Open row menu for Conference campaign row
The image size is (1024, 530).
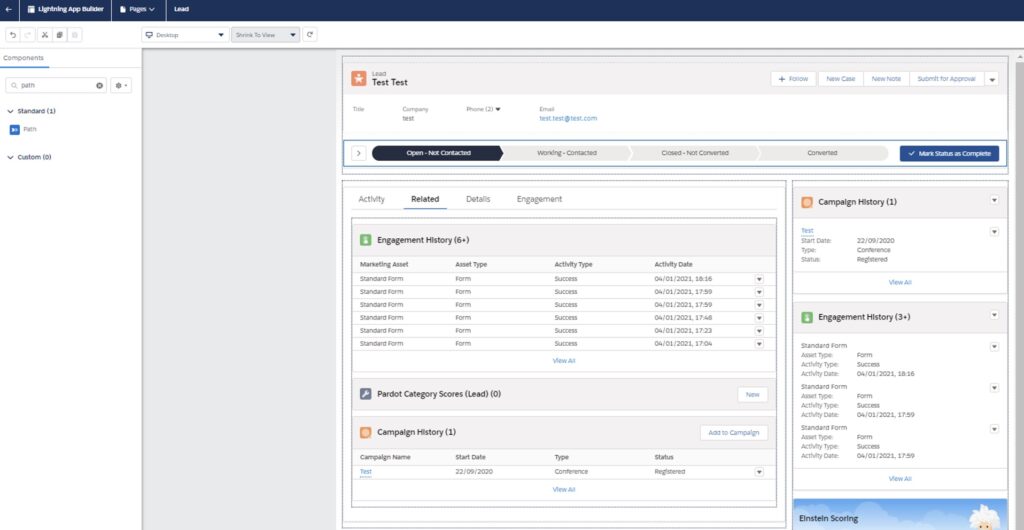759,472
